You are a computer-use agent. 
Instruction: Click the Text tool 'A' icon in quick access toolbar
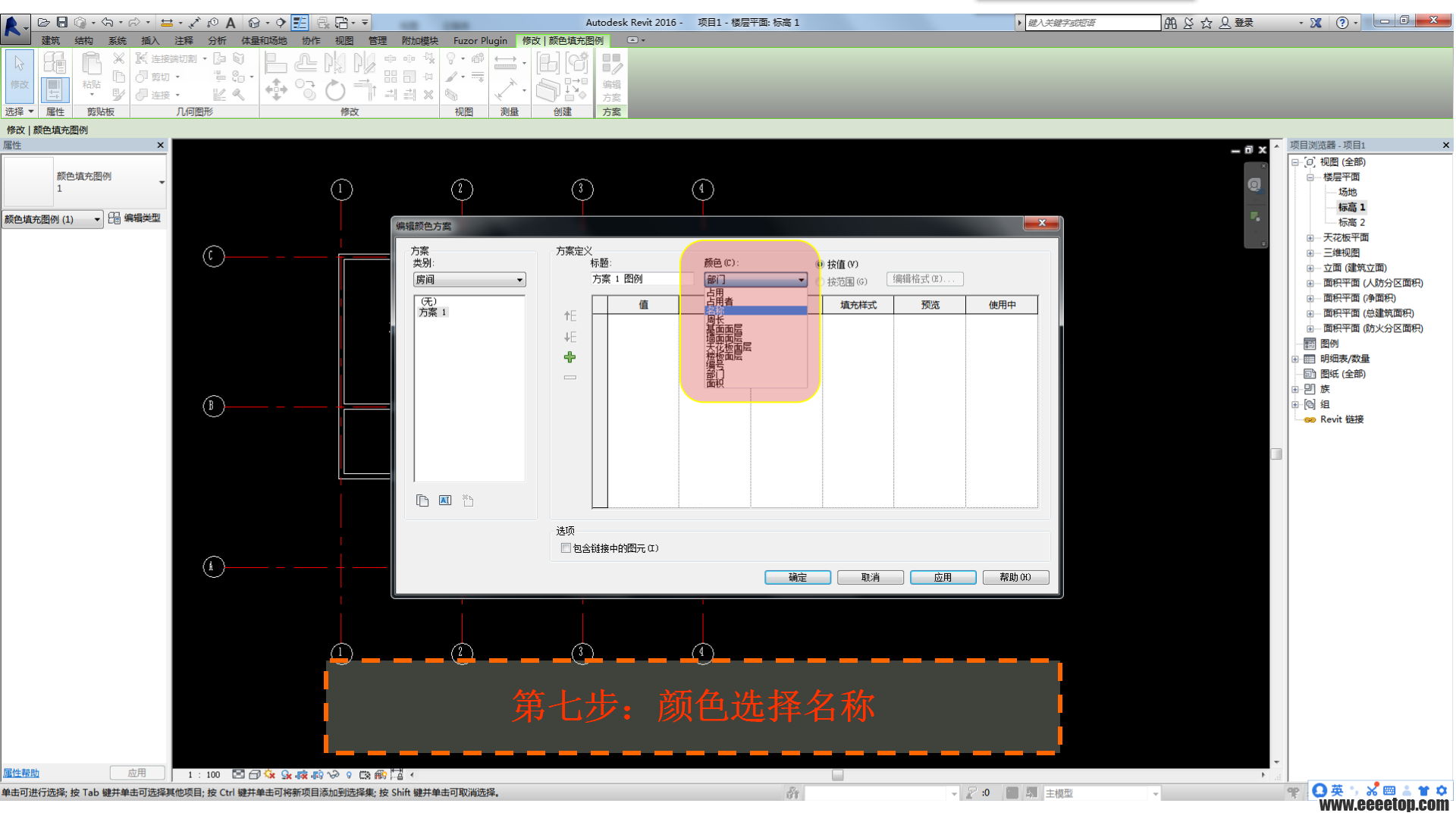pyautogui.click(x=231, y=23)
